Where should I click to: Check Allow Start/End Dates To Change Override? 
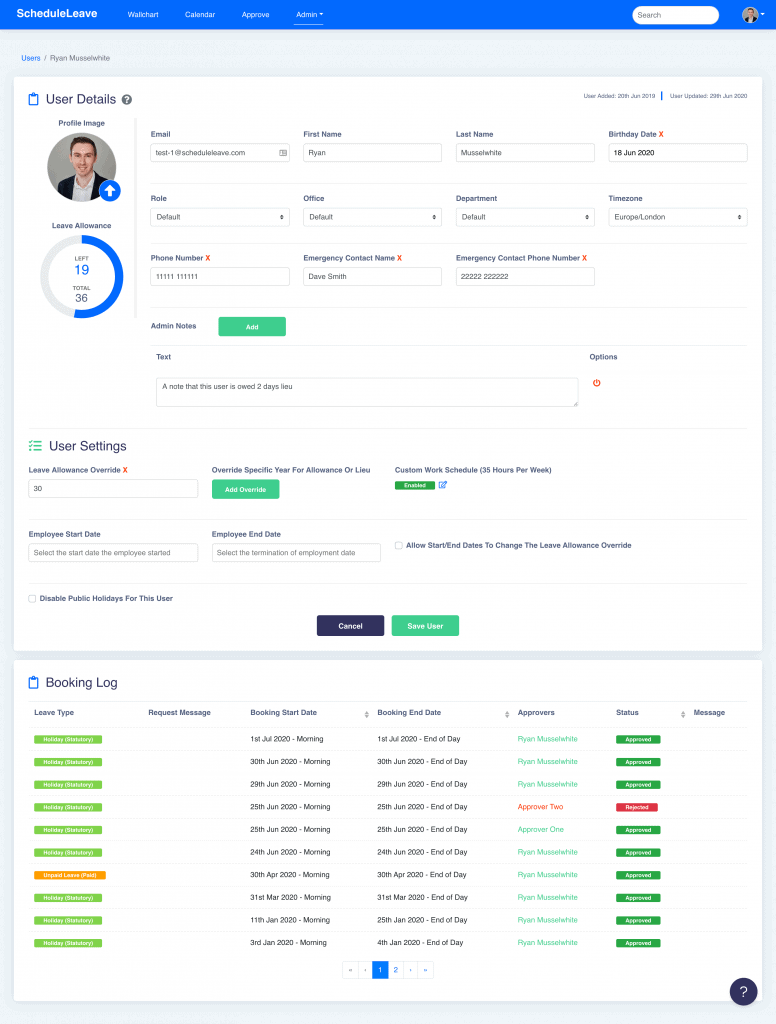pos(399,546)
